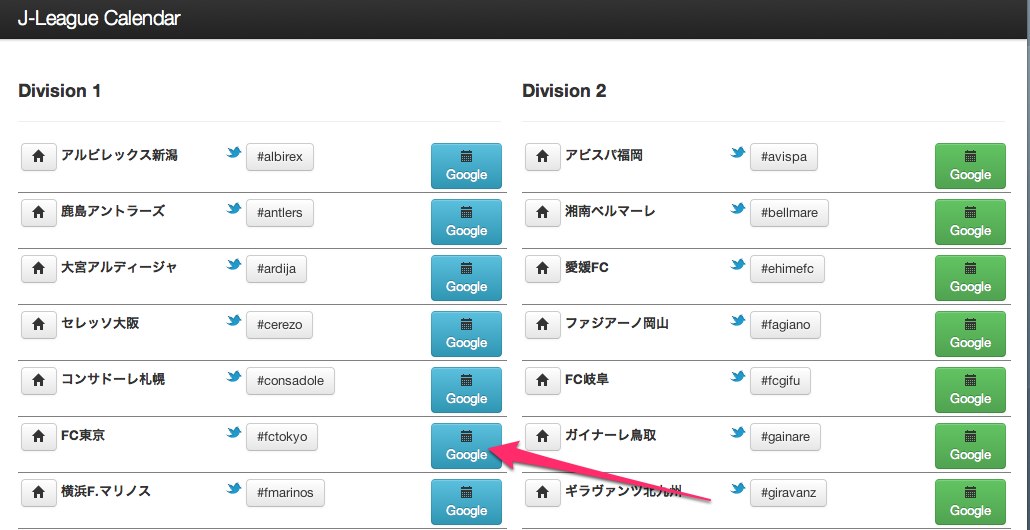Open home page for ガイナーレ鳥取
The image size is (1030, 530).
[543, 436]
